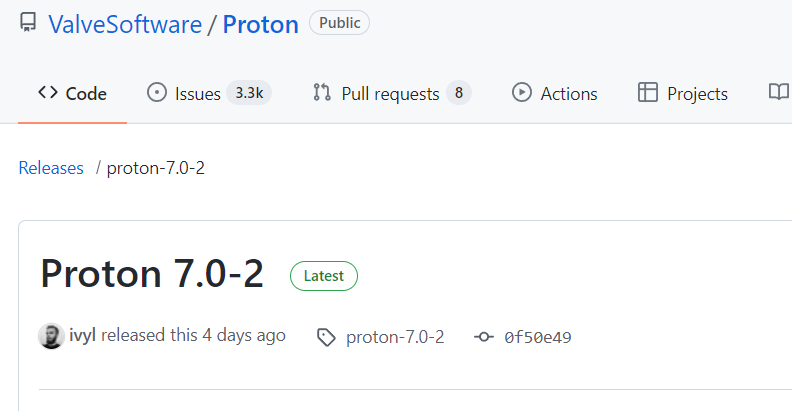Click the Projects table icon
Image resolution: width=792 pixels, height=411 pixels.
point(648,93)
